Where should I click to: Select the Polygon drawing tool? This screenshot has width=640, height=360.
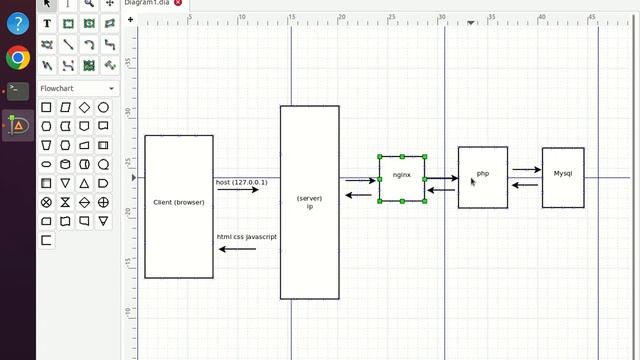pos(110,24)
